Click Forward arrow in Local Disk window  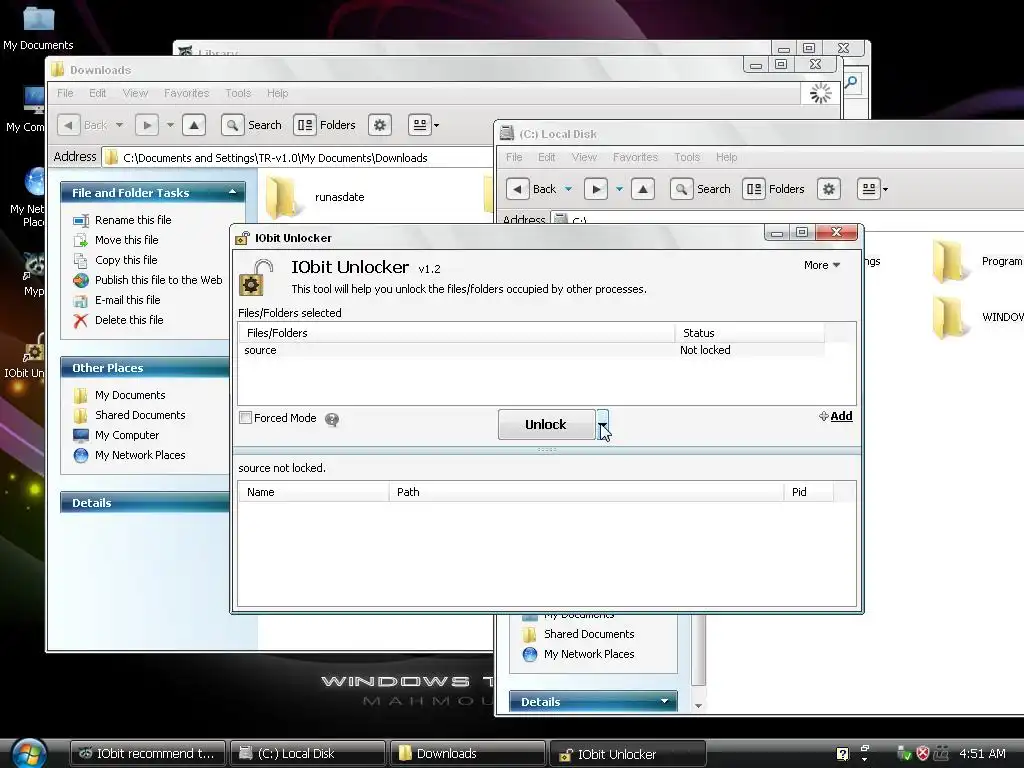(x=596, y=189)
